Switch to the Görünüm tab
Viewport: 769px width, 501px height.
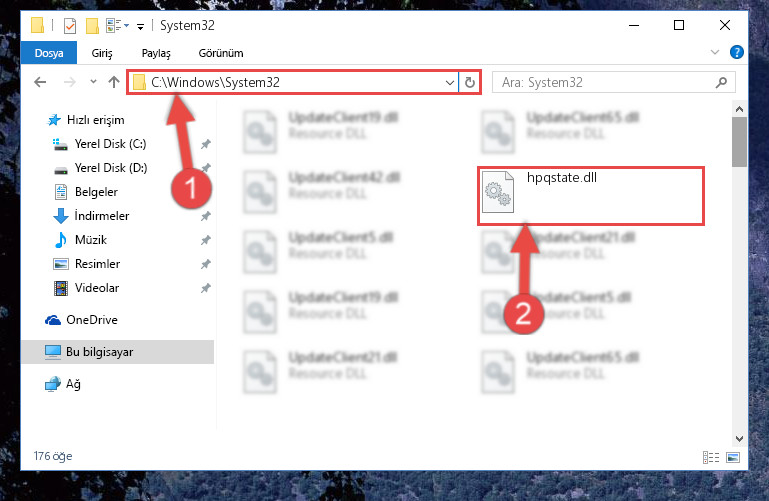221,53
